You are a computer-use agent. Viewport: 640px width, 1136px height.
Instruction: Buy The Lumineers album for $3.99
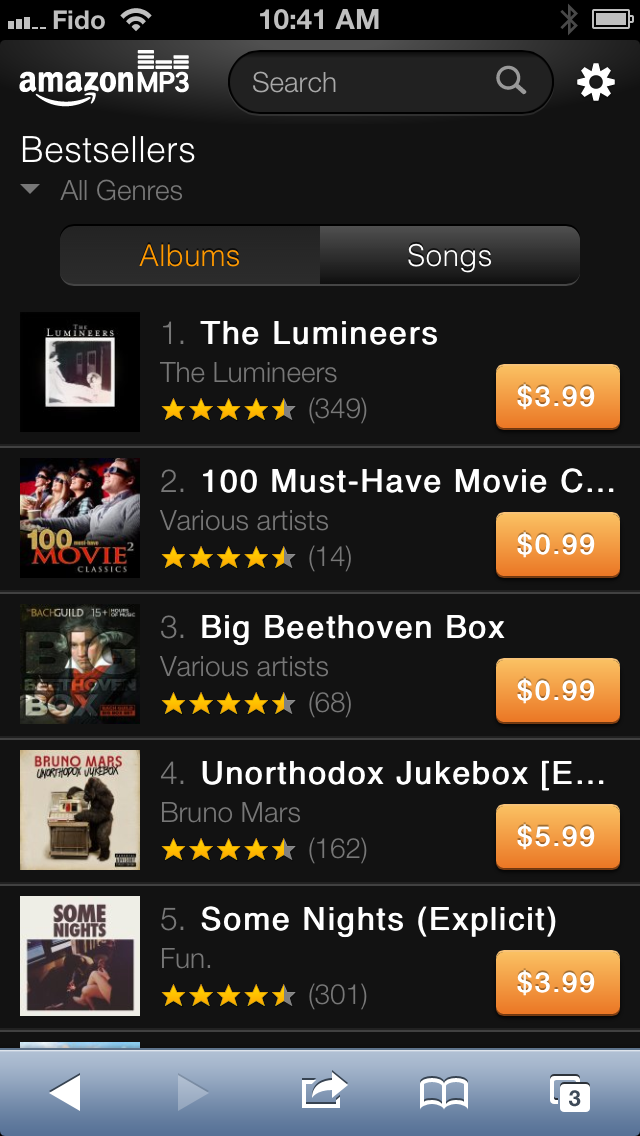[x=557, y=396]
